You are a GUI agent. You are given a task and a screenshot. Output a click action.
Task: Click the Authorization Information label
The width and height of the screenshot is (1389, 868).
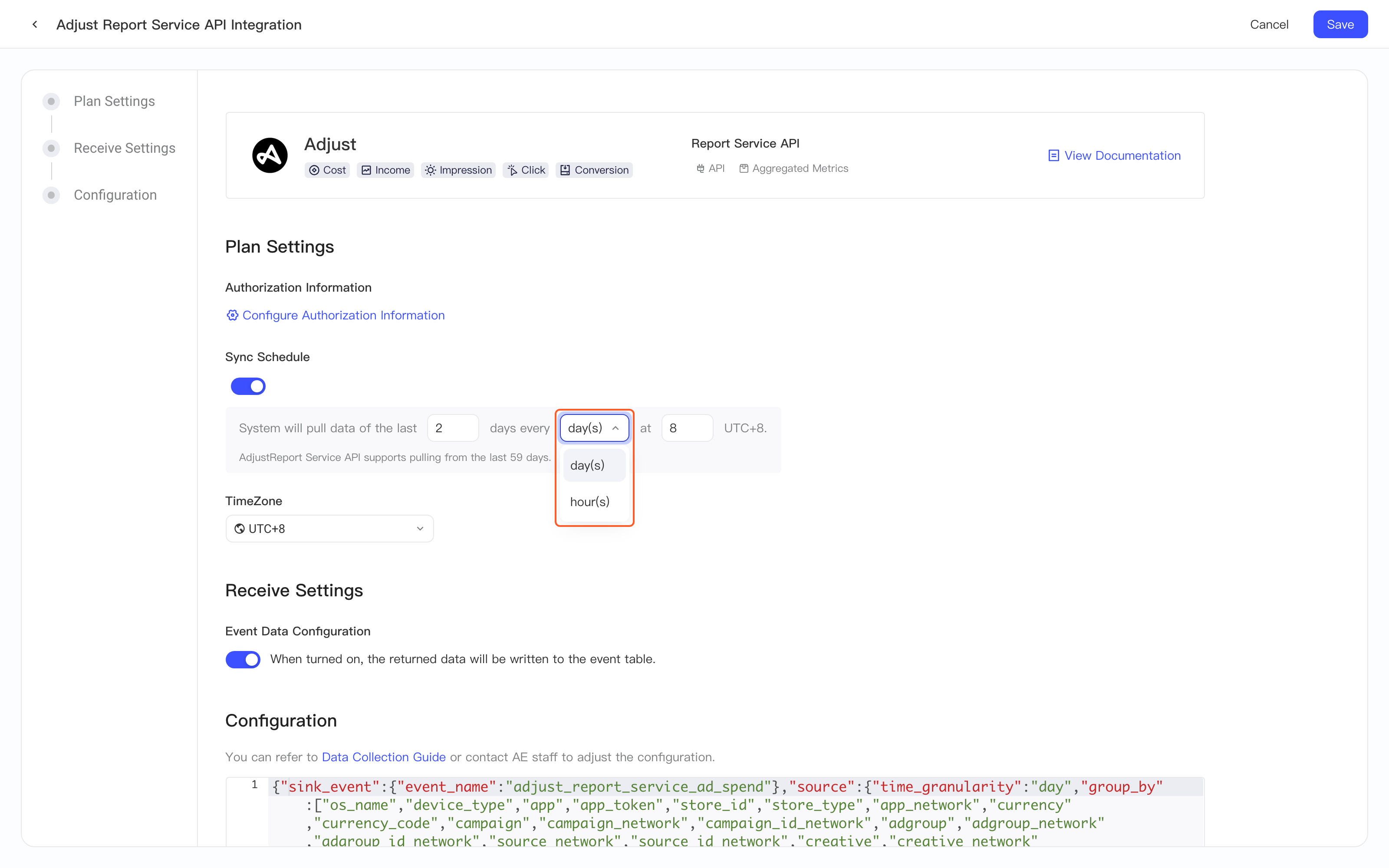point(299,287)
